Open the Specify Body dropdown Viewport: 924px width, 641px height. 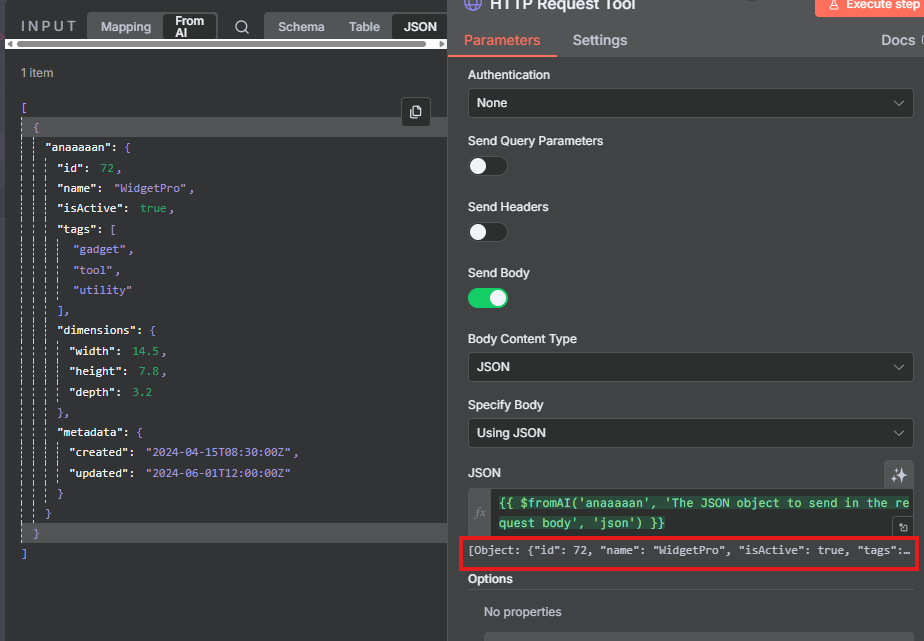pyautogui.click(x=690, y=433)
